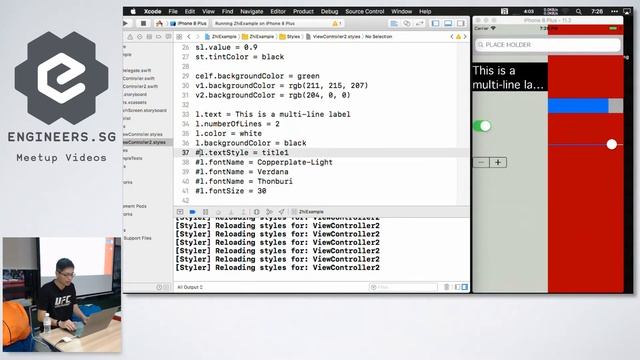Switch to the Assistant editor
The image size is (640, 360).
[407, 24]
